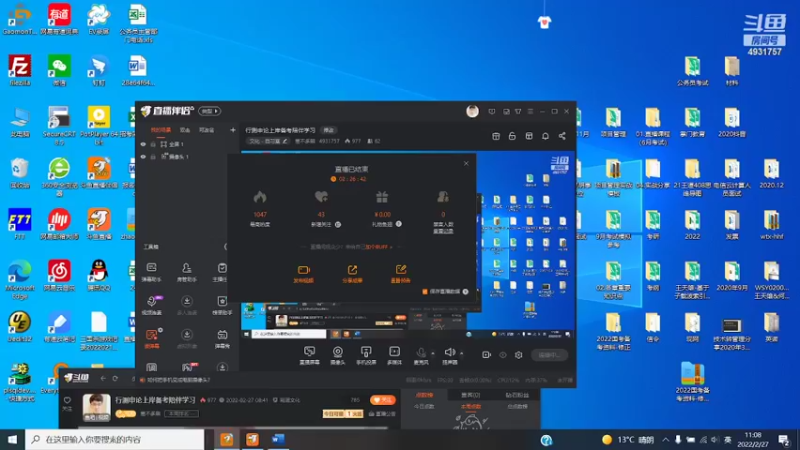
Task: Click the share results button in the dialog
Action: [x=352, y=274]
